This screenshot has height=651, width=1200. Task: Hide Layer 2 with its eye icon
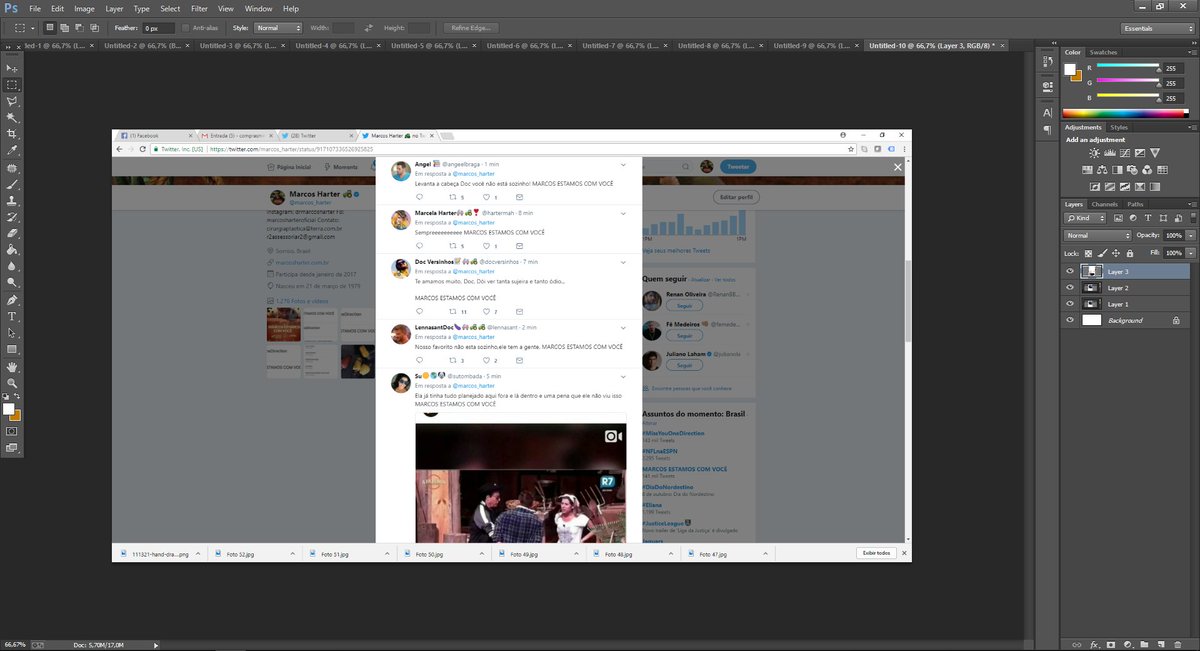1070,288
